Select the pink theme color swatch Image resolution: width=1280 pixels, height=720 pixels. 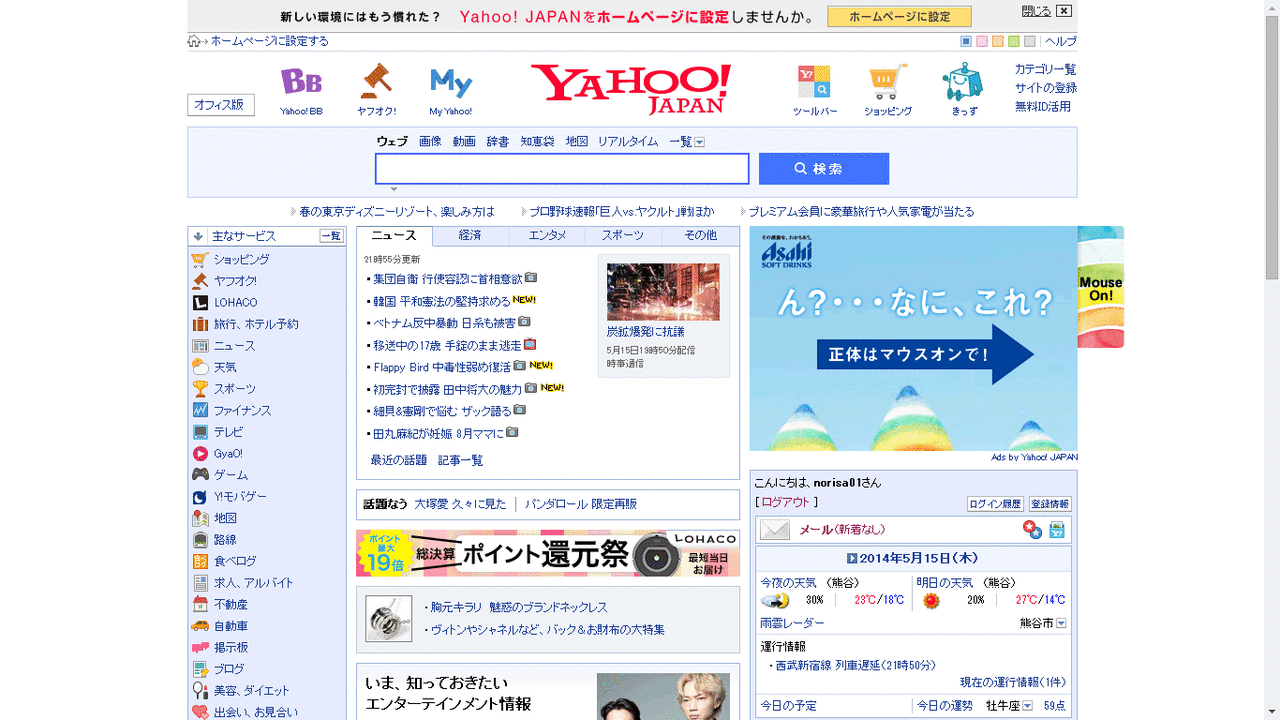point(982,41)
